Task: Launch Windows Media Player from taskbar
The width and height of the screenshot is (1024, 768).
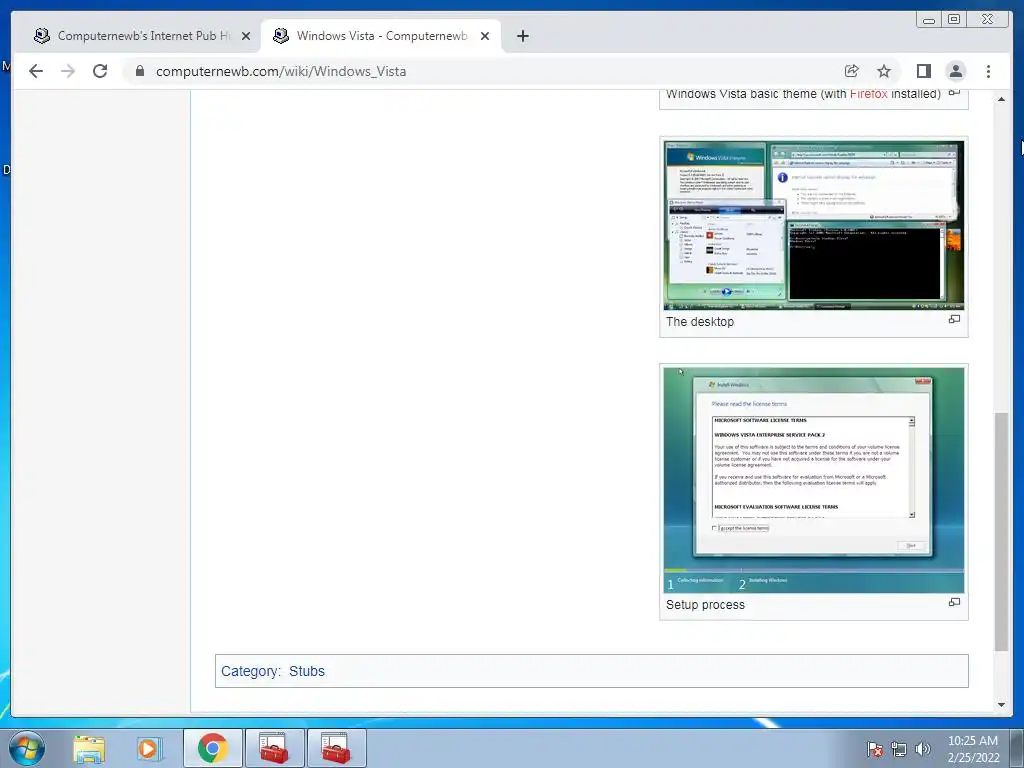Action: point(149,748)
